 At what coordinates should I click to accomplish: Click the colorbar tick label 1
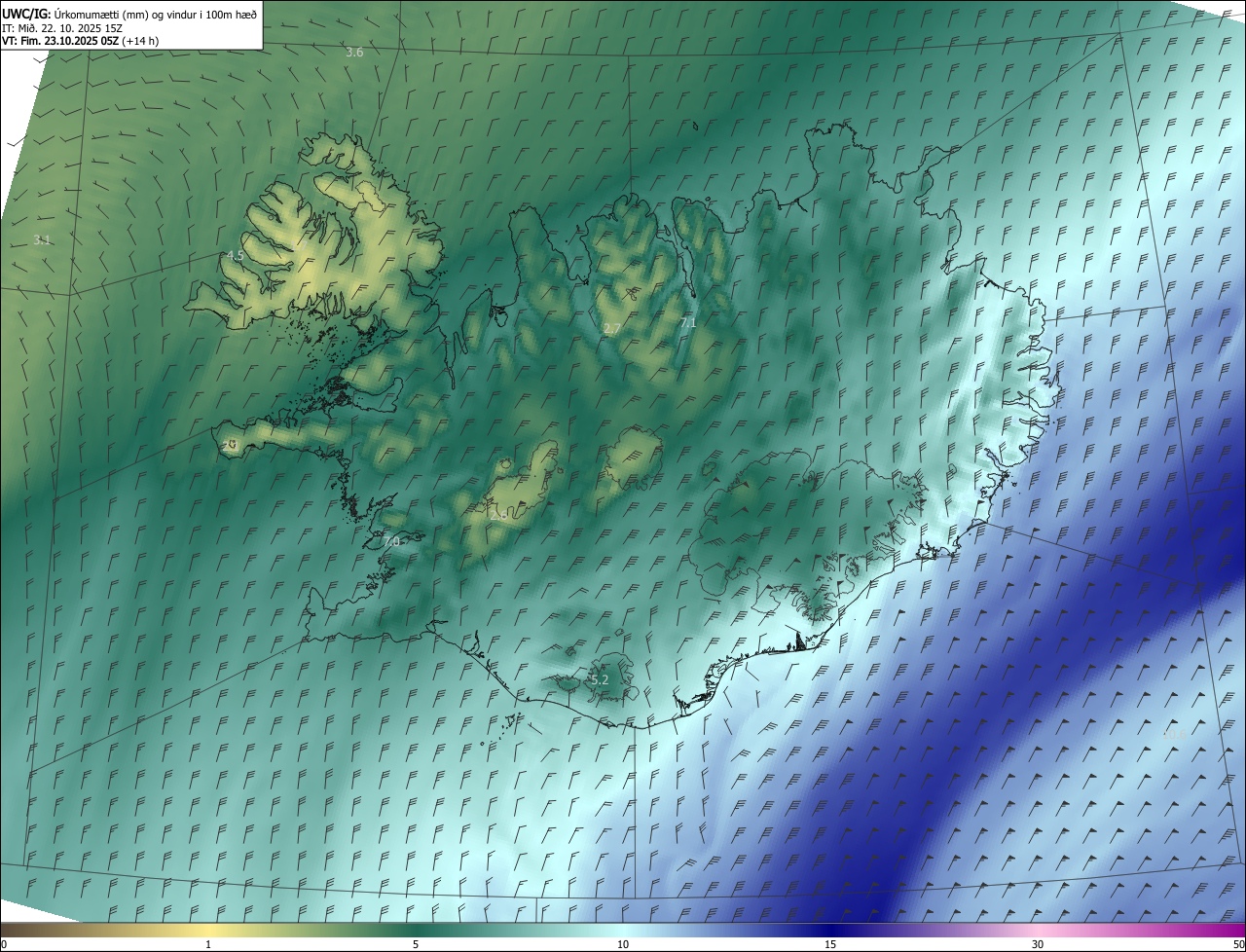[x=208, y=944]
